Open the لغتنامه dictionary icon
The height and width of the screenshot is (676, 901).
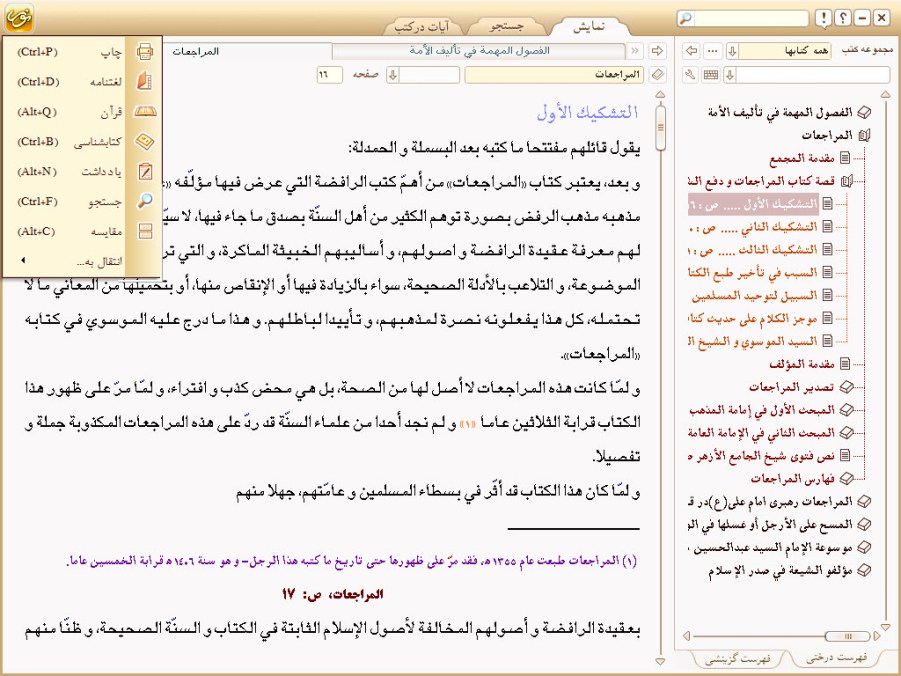tap(145, 82)
